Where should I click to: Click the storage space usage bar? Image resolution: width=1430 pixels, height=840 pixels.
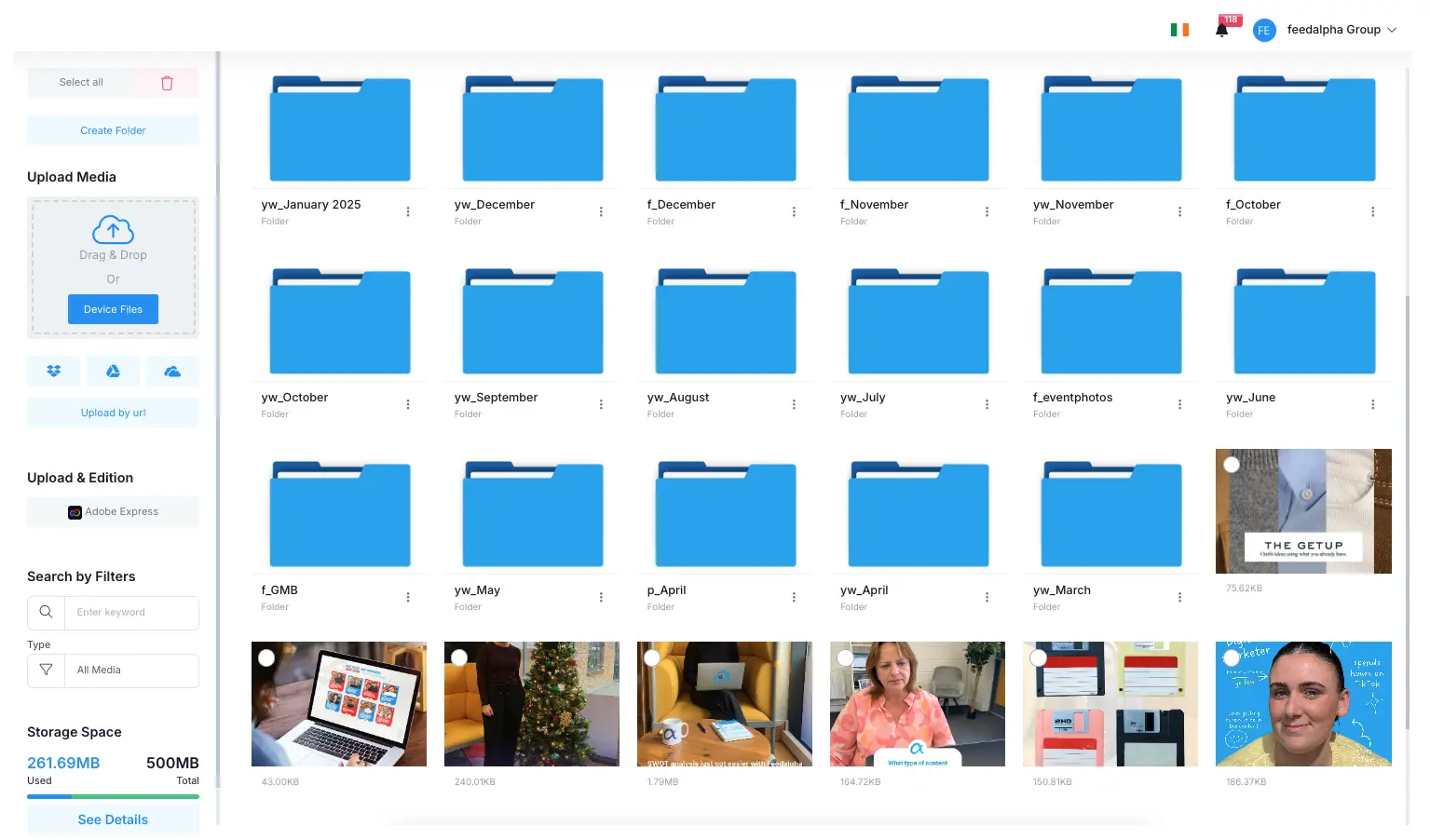(113, 796)
